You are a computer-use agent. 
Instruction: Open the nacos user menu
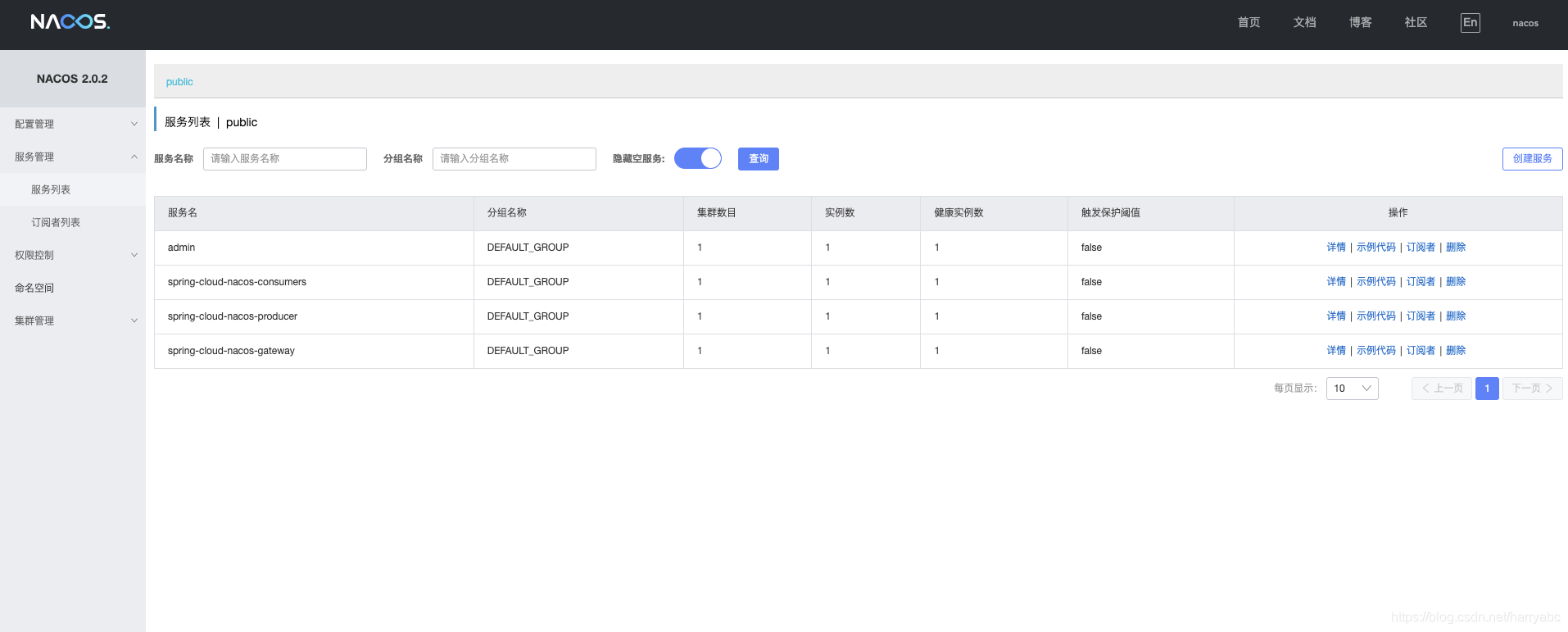tap(1525, 23)
